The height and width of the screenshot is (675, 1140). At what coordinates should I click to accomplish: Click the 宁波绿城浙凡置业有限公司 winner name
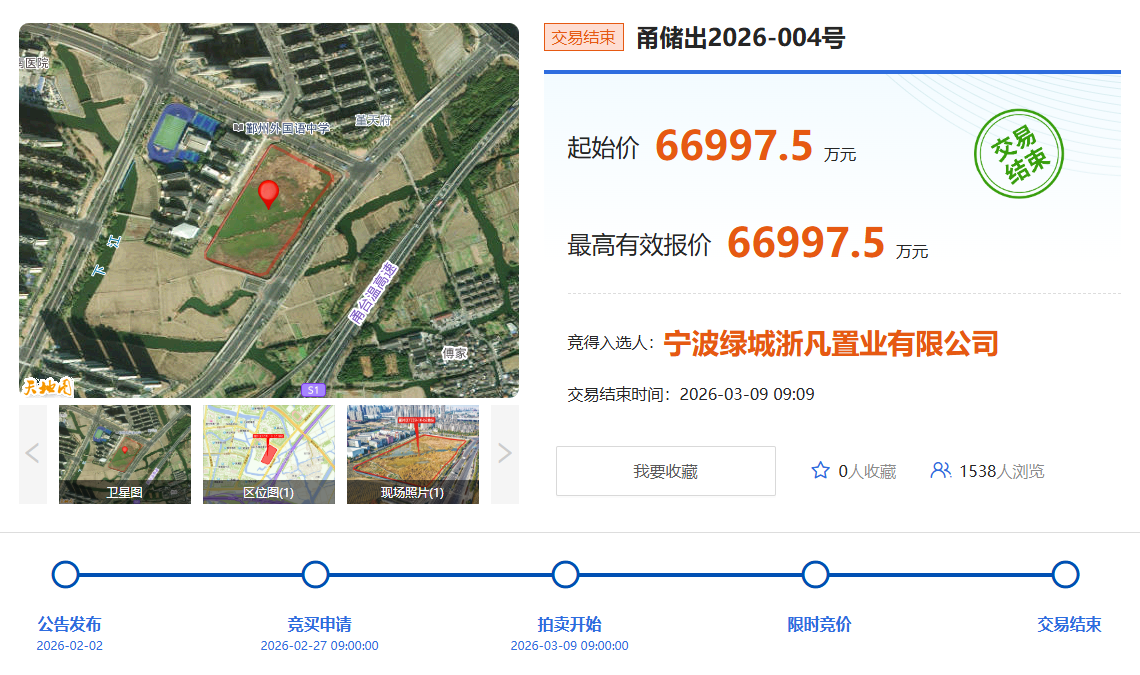831,343
